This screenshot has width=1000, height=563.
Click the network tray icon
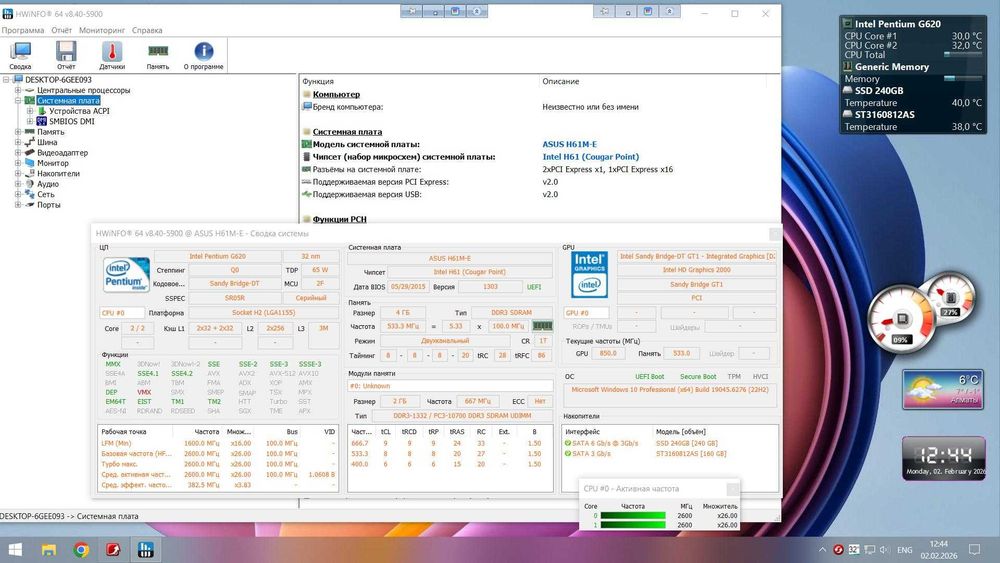869,550
